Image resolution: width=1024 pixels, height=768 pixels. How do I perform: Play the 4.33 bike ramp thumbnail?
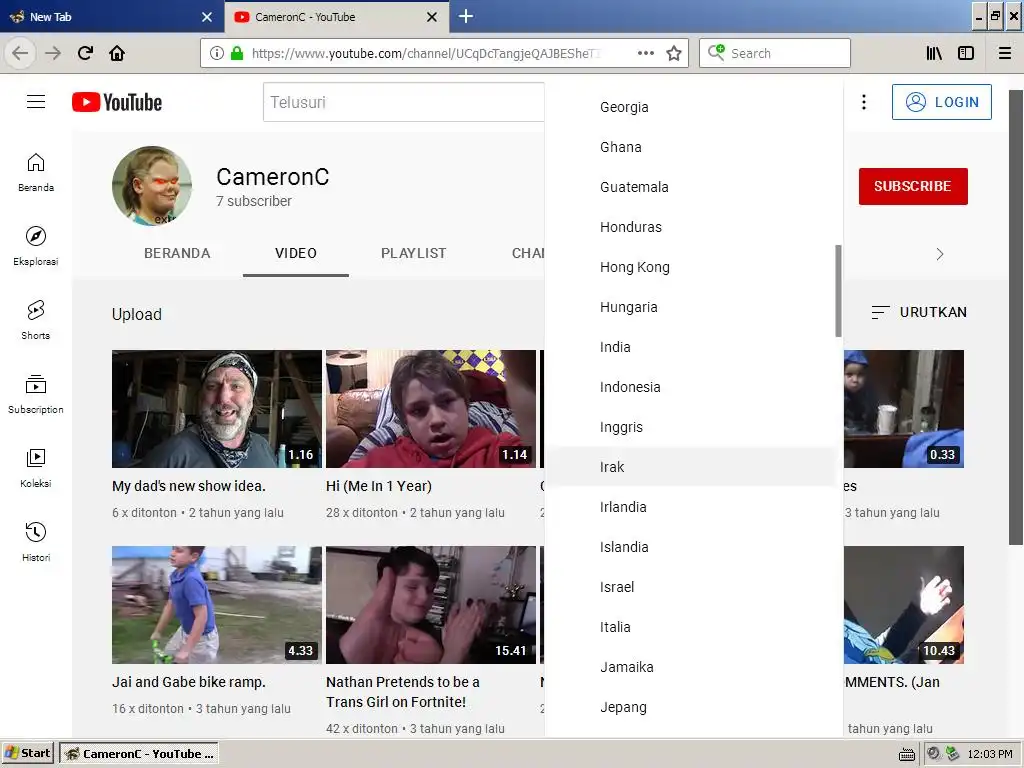point(217,605)
